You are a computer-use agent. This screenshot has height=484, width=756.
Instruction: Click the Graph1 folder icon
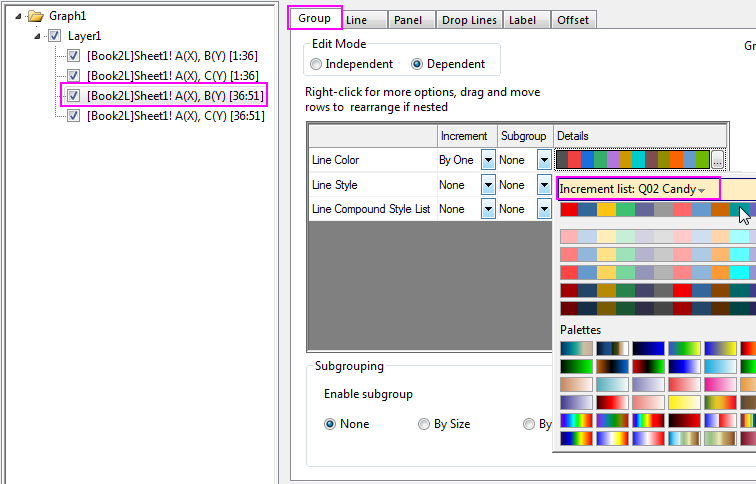[x=35, y=16]
